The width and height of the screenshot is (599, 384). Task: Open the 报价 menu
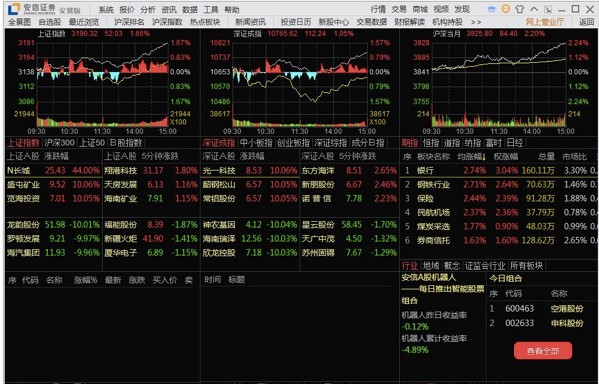(127, 10)
